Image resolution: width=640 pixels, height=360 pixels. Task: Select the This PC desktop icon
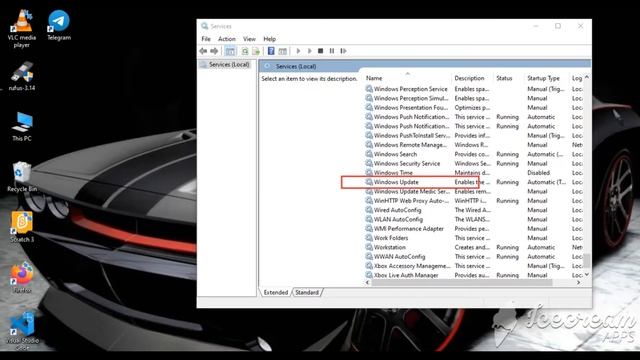pos(22,127)
